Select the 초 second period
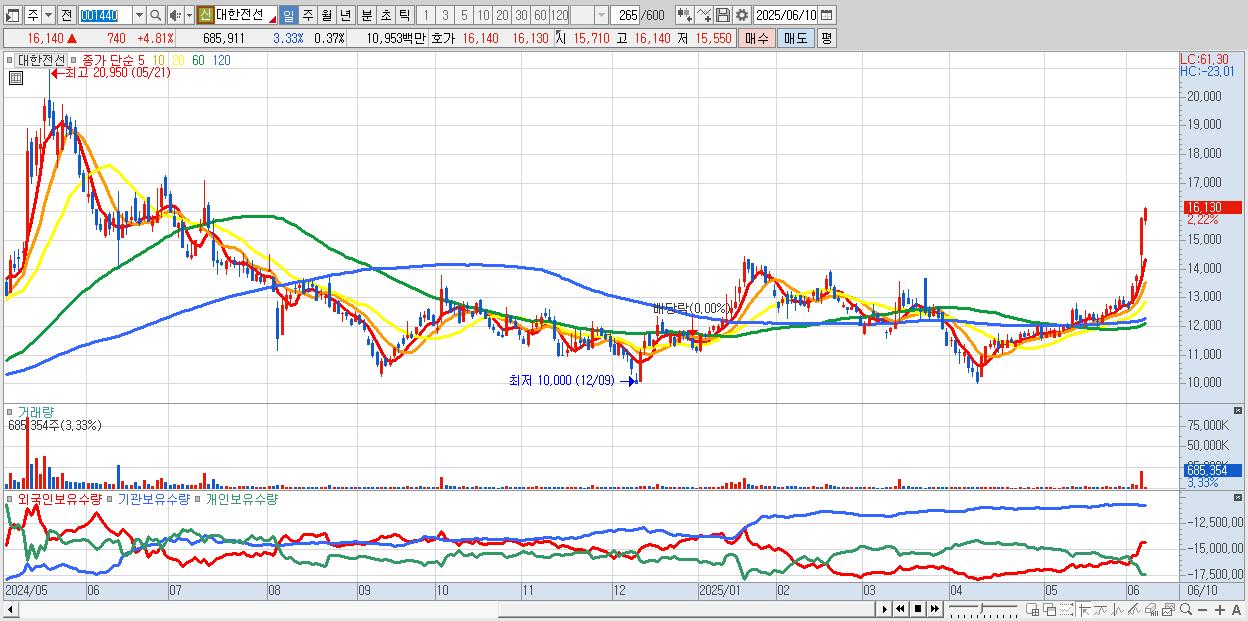The image size is (1248, 621). click(x=385, y=15)
